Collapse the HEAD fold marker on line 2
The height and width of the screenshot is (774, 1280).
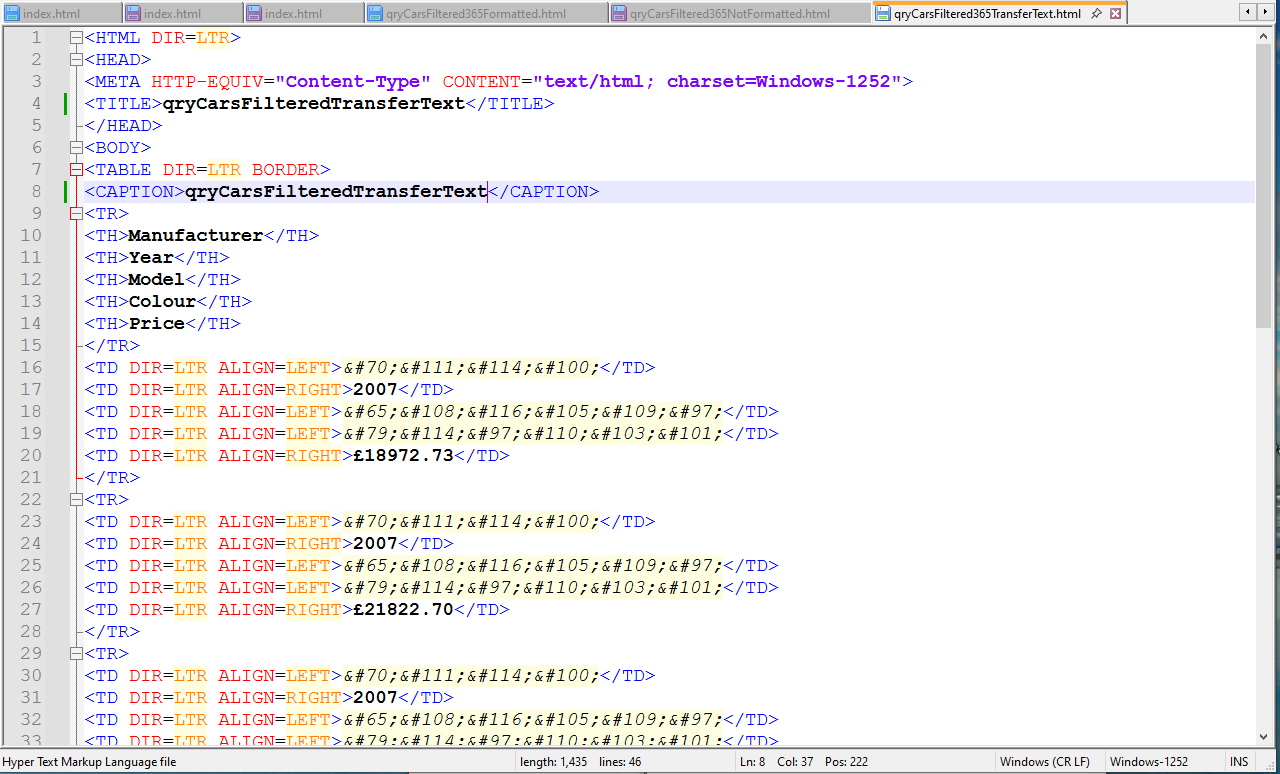[76, 60]
